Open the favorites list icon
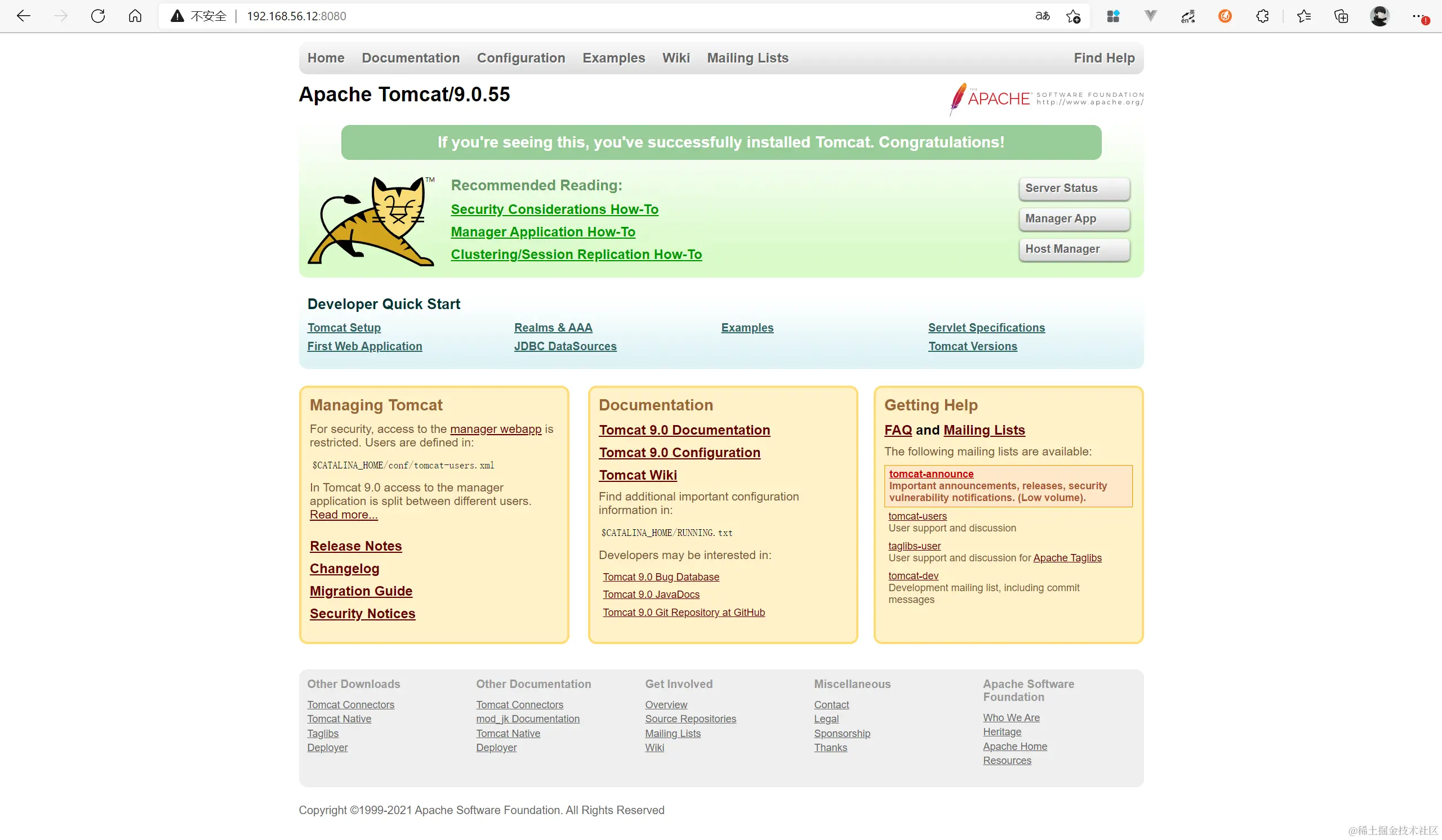This screenshot has height=840, width=1442. [x=1304, y=16]
